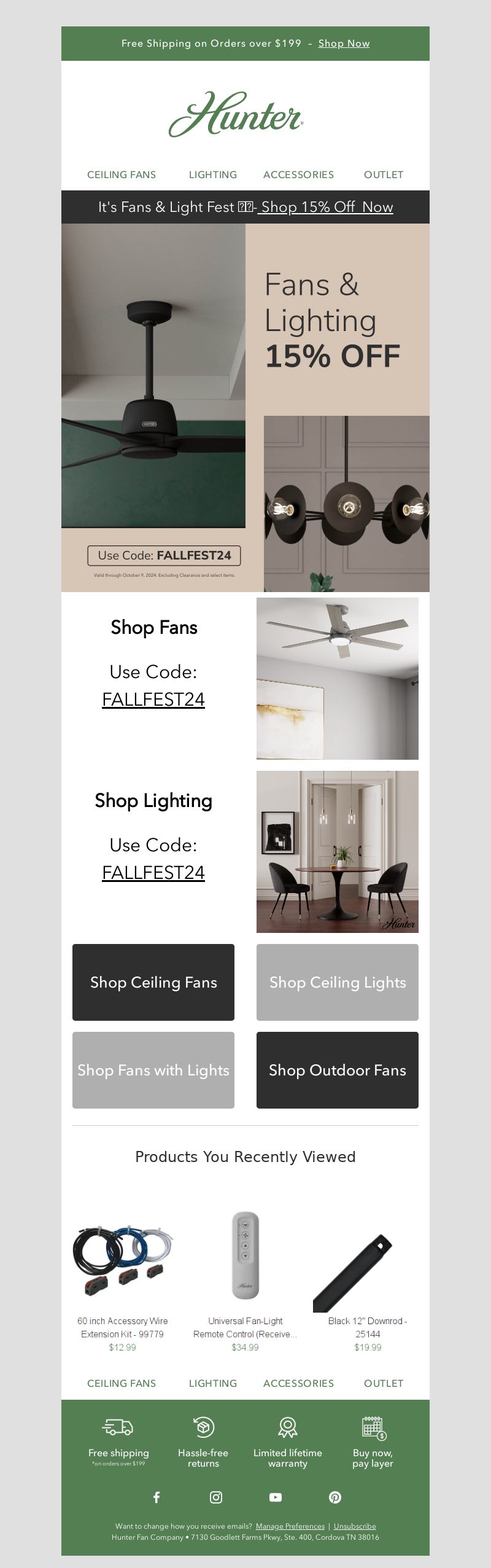Open the Facebook icon in footer
The height and width of the screenshot is (1568, 491).
click(x=157, y=1497)
